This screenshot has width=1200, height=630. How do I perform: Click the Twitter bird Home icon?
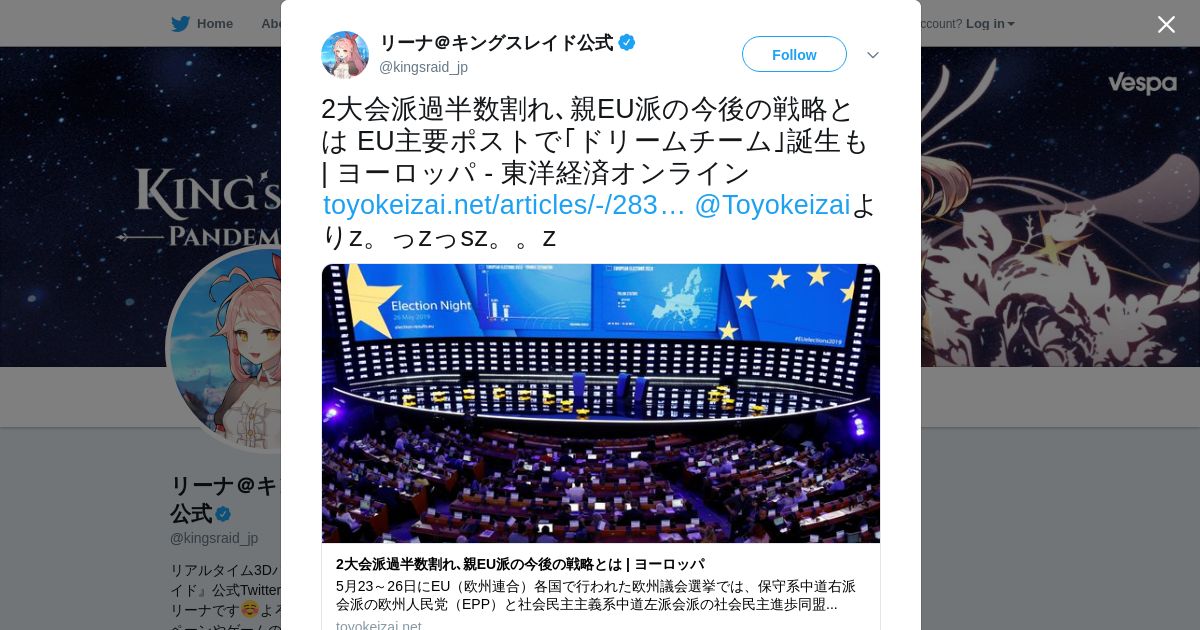180,24
